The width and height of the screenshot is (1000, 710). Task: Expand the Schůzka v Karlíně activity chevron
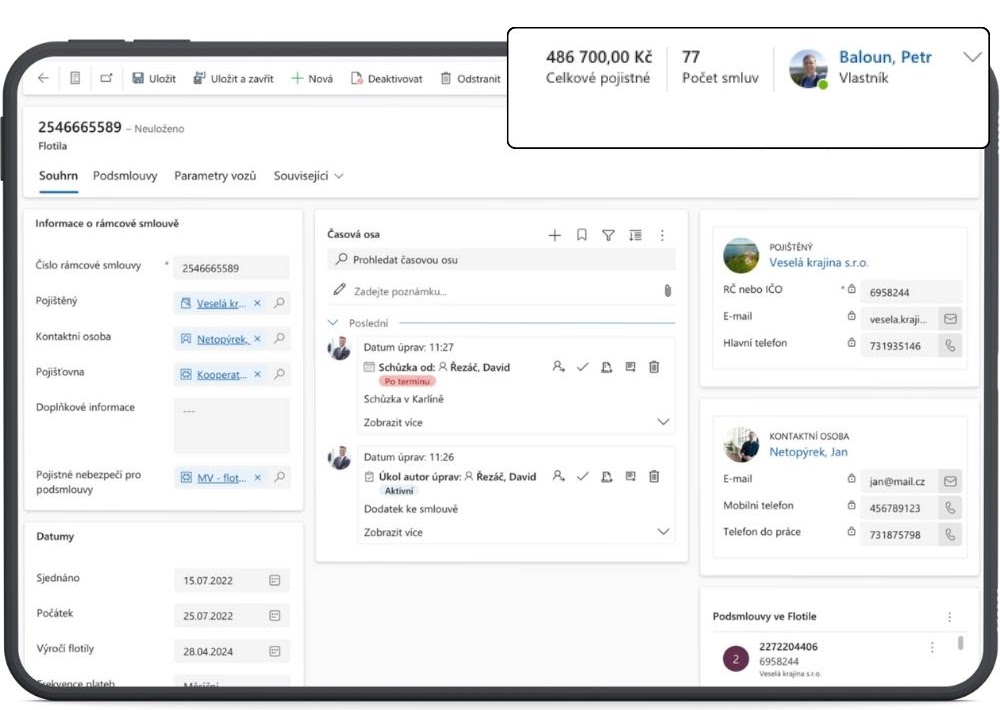(663, 422)
